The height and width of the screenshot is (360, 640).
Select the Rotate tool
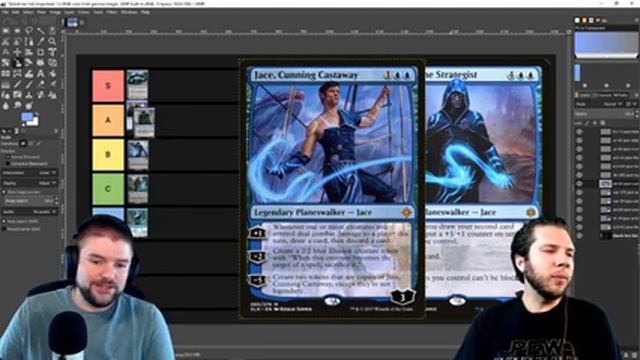6,62
